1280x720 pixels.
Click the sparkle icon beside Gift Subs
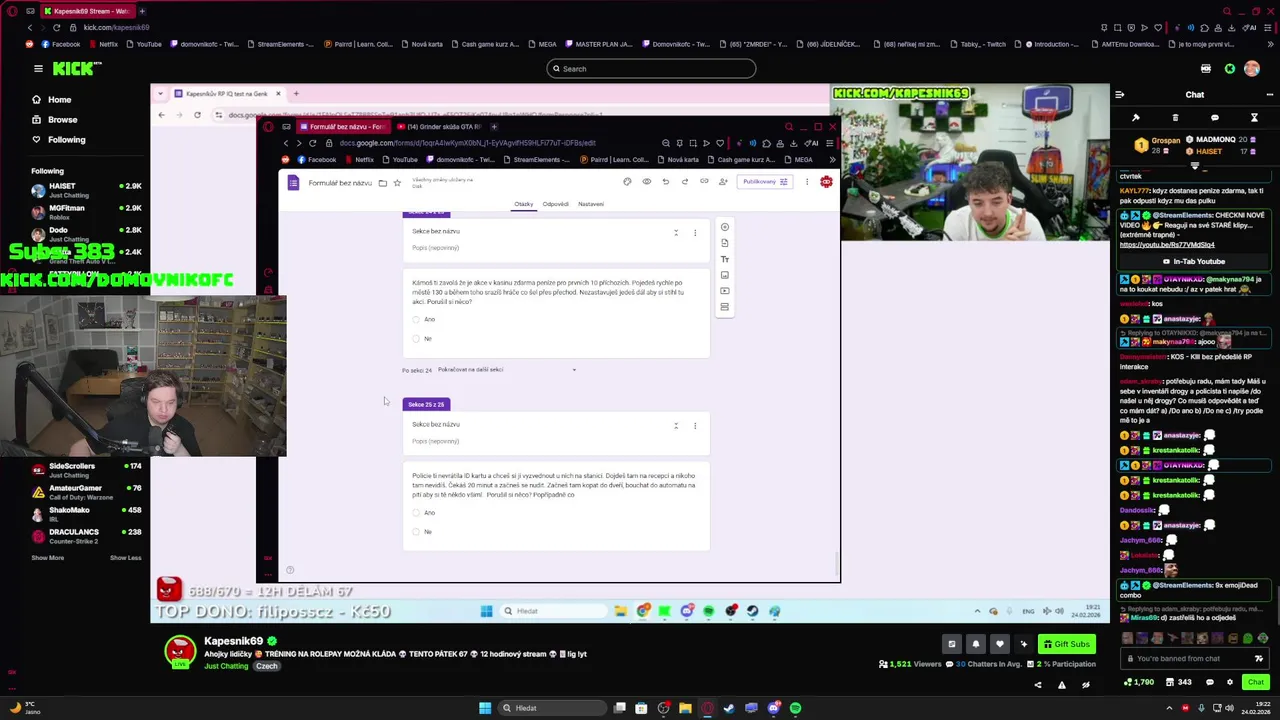1023,644
